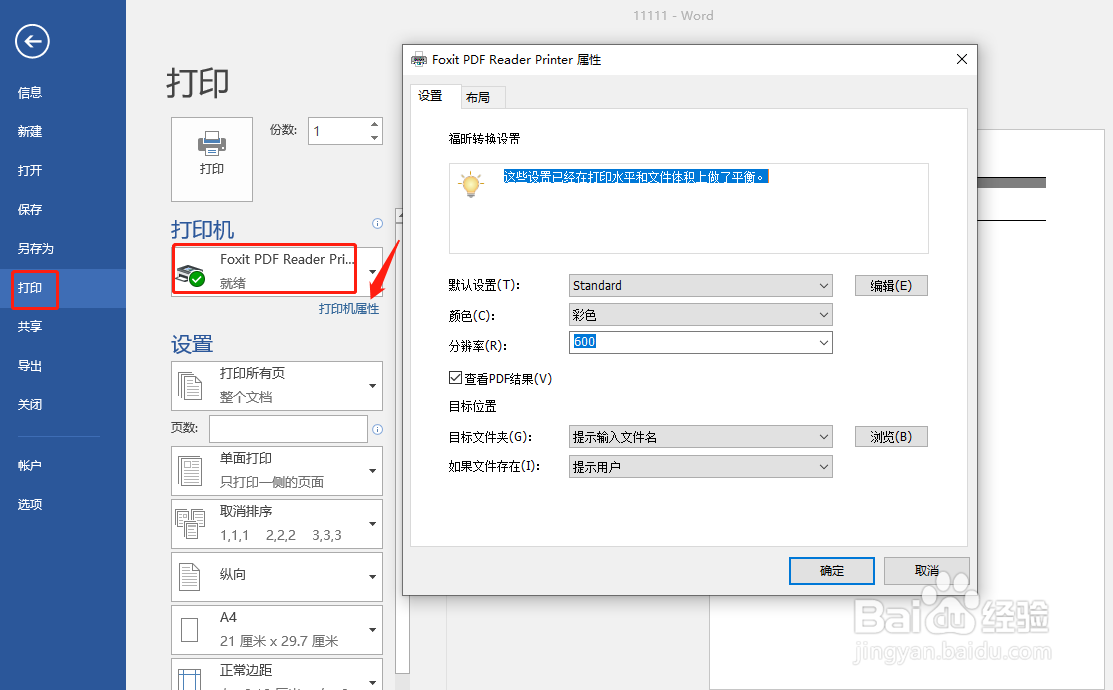Click the printer icon in dialog title bar

click(x=419, y=60)
